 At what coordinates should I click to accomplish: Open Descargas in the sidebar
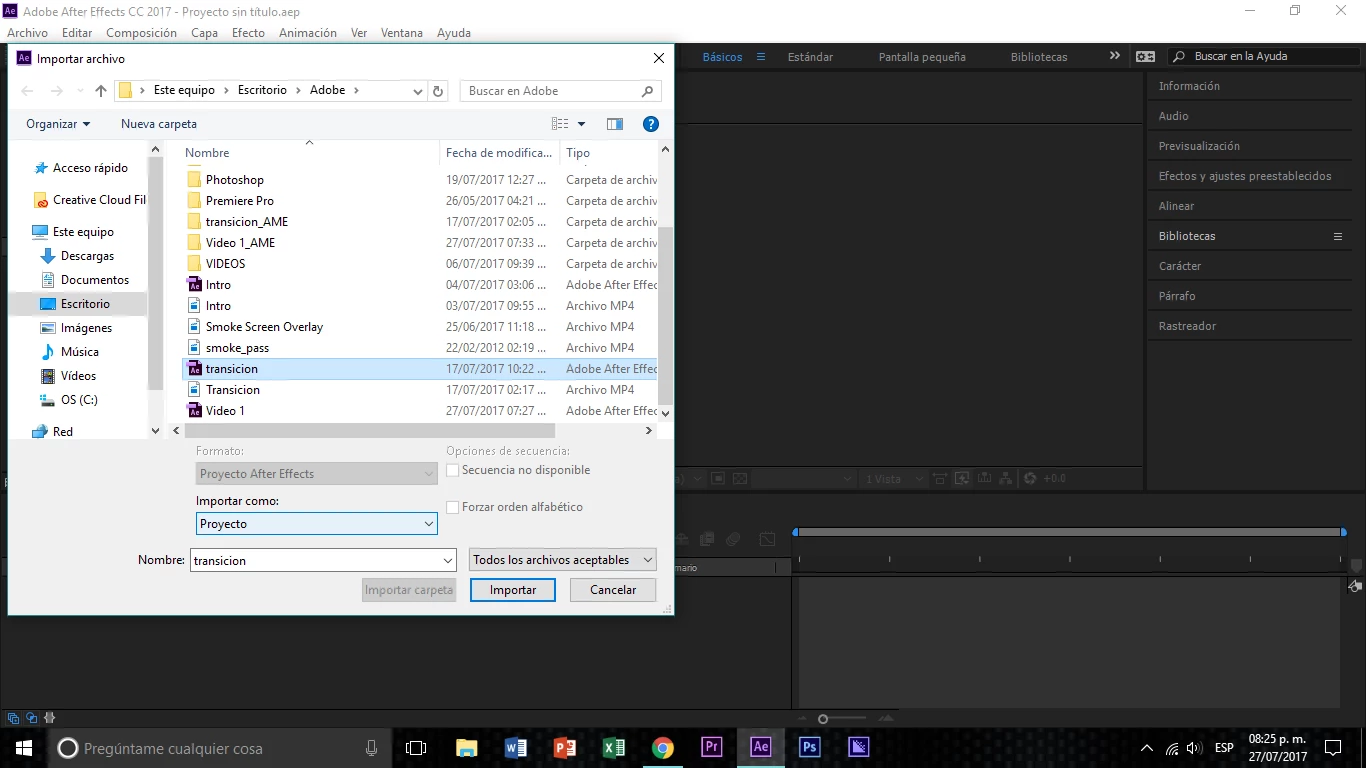(87, 256)
